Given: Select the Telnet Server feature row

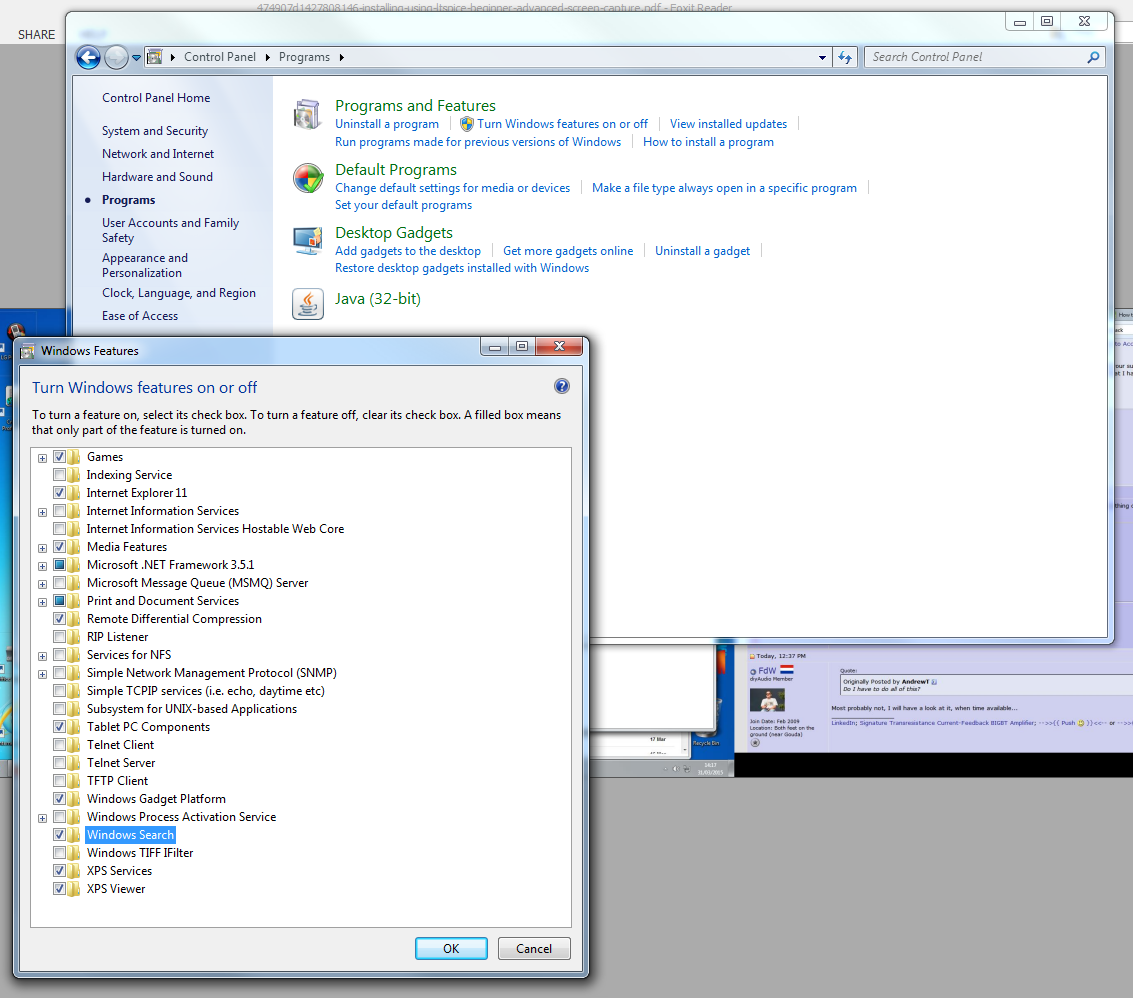Looking at the screenshot, I should (121, 762).
